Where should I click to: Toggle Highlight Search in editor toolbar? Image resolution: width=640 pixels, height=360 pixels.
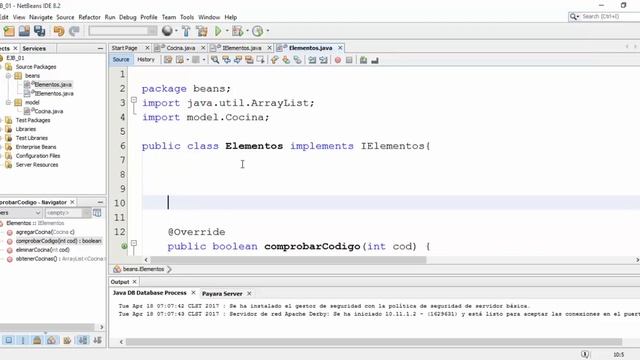point(249,60)
